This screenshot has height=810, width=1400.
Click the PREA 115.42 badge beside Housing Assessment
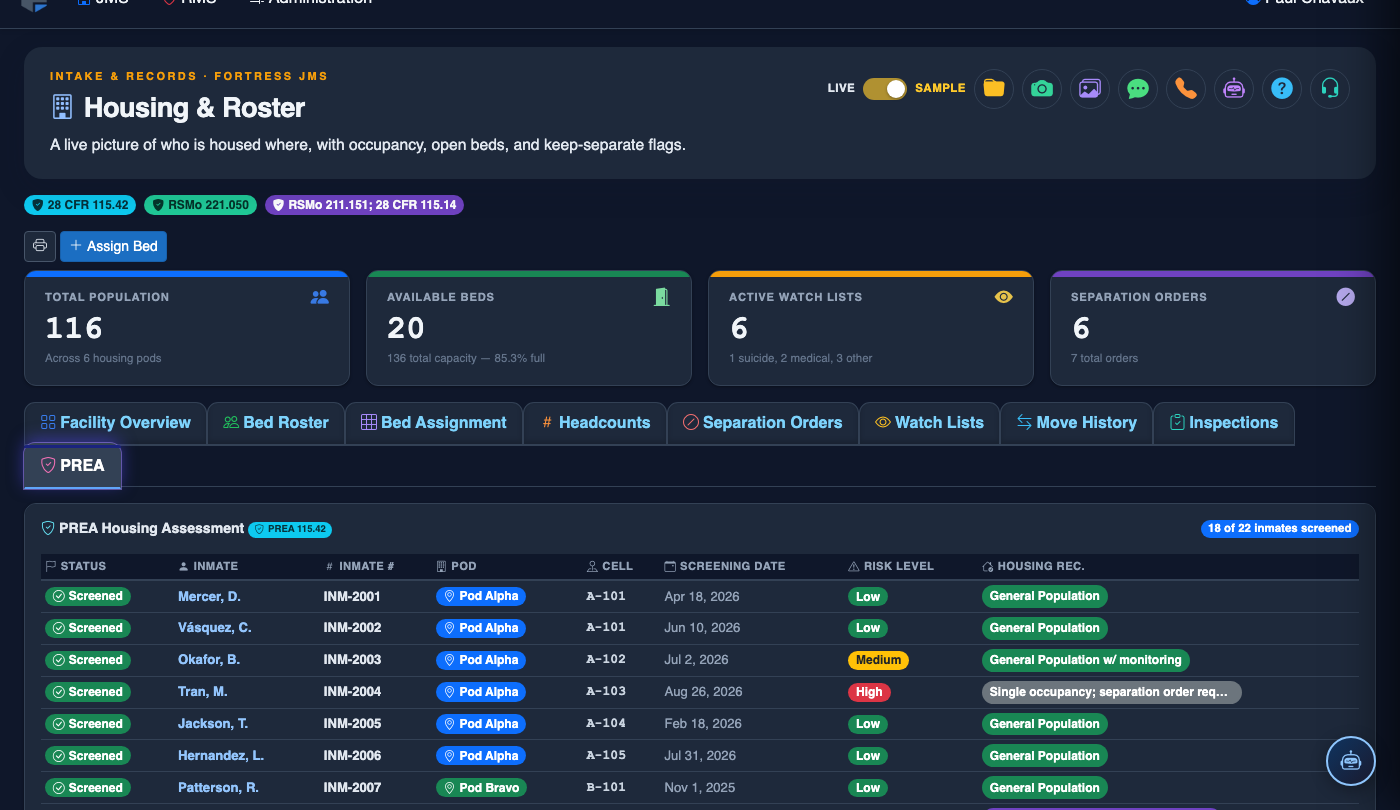[290, 529]
